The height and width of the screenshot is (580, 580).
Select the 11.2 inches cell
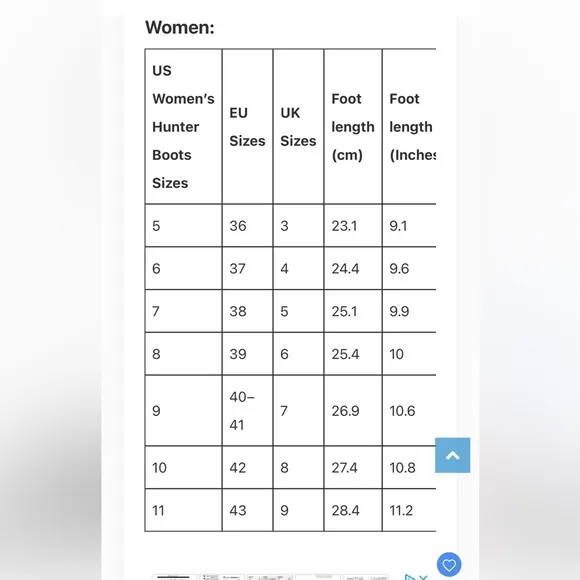point(409,510)
